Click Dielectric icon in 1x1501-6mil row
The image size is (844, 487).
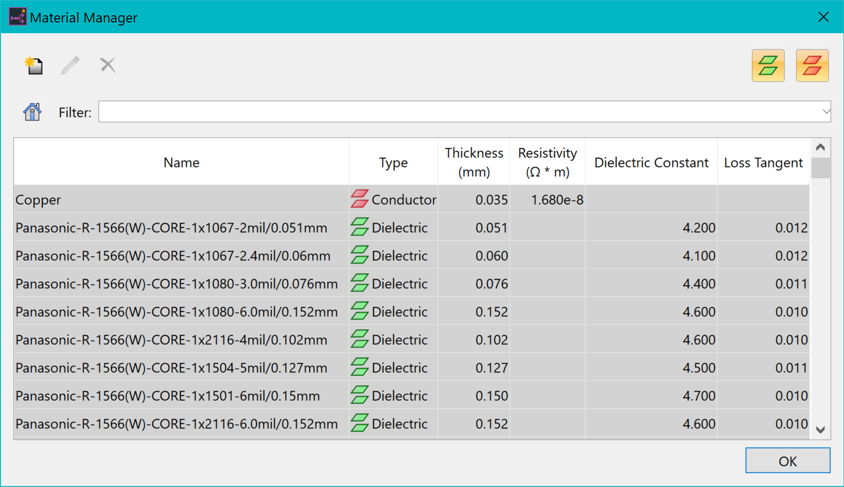tap(360, 395)
